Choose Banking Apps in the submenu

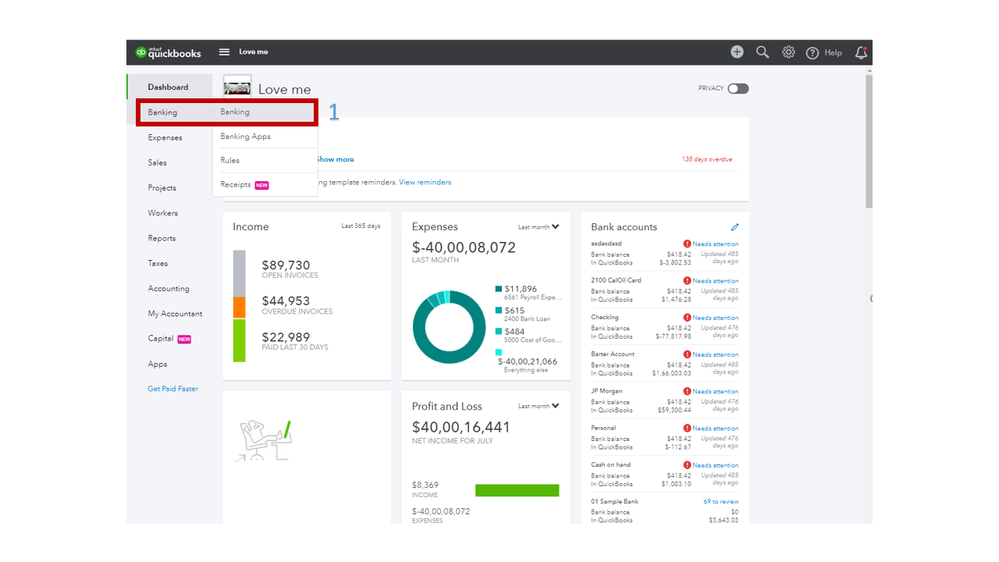[245, 136]
